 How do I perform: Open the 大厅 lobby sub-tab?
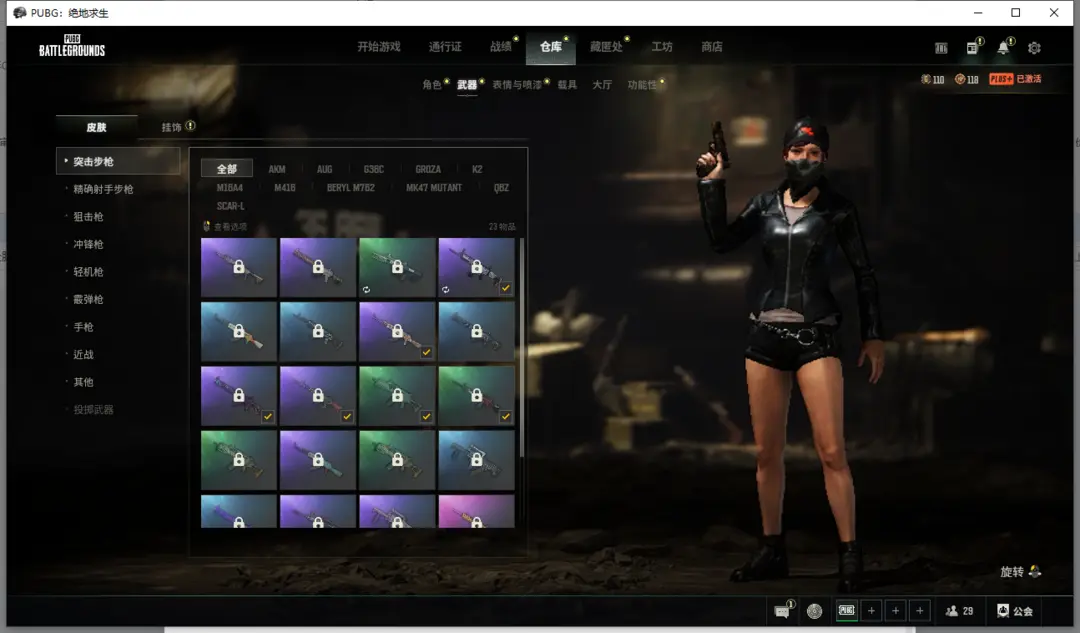[x=602, y=85]
